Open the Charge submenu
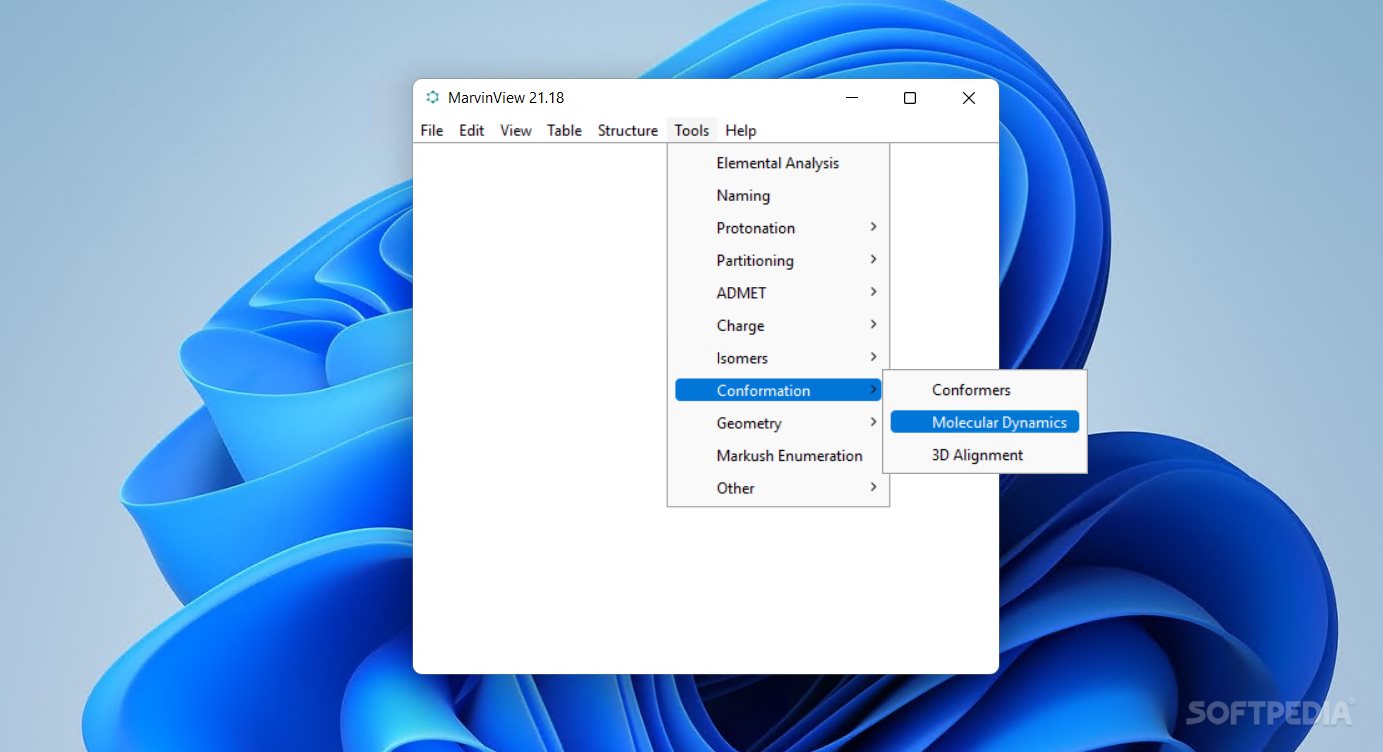The height and width of the screenshot is (752, 1383). tap(778, 325)
